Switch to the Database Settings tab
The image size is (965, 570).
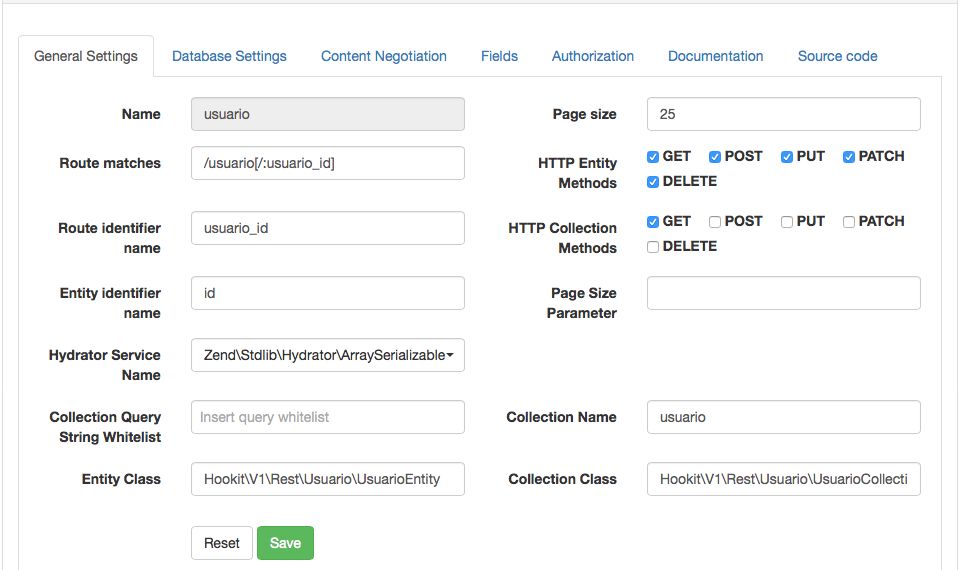[x=229, y=56]
